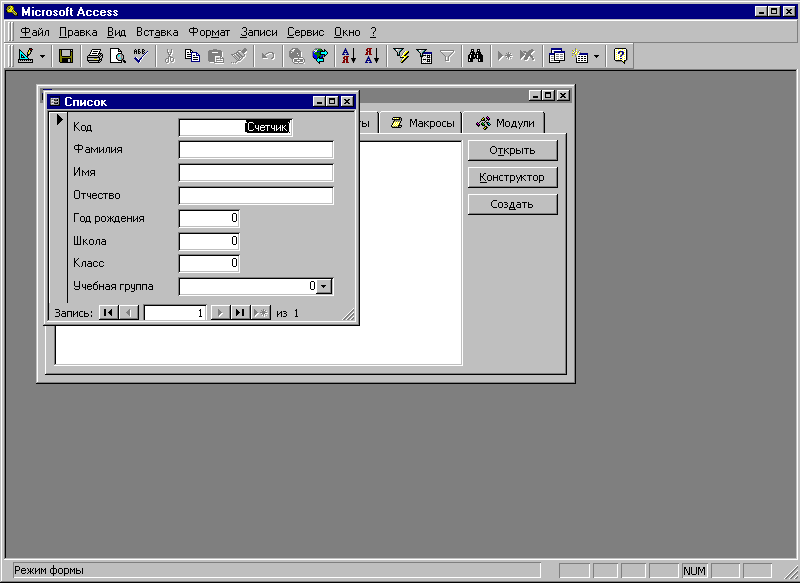The image size is (800, 583).
Task: Click the Класс field
Action: (209, 264)
